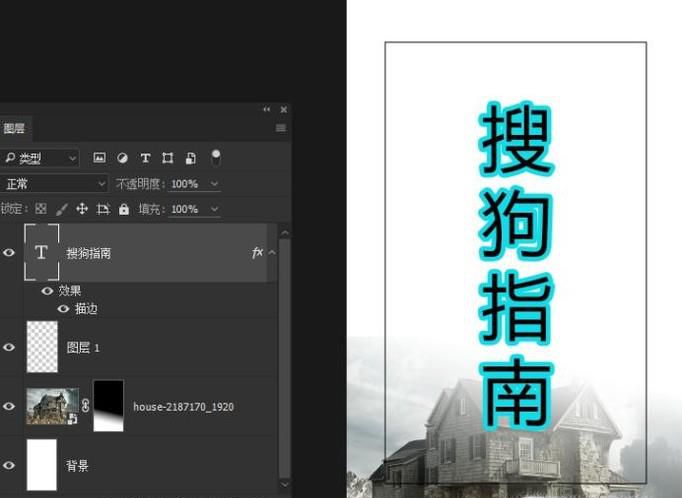Click the 效果 effects label
Viewport: 682px width, 498px height.
[70, 291]
